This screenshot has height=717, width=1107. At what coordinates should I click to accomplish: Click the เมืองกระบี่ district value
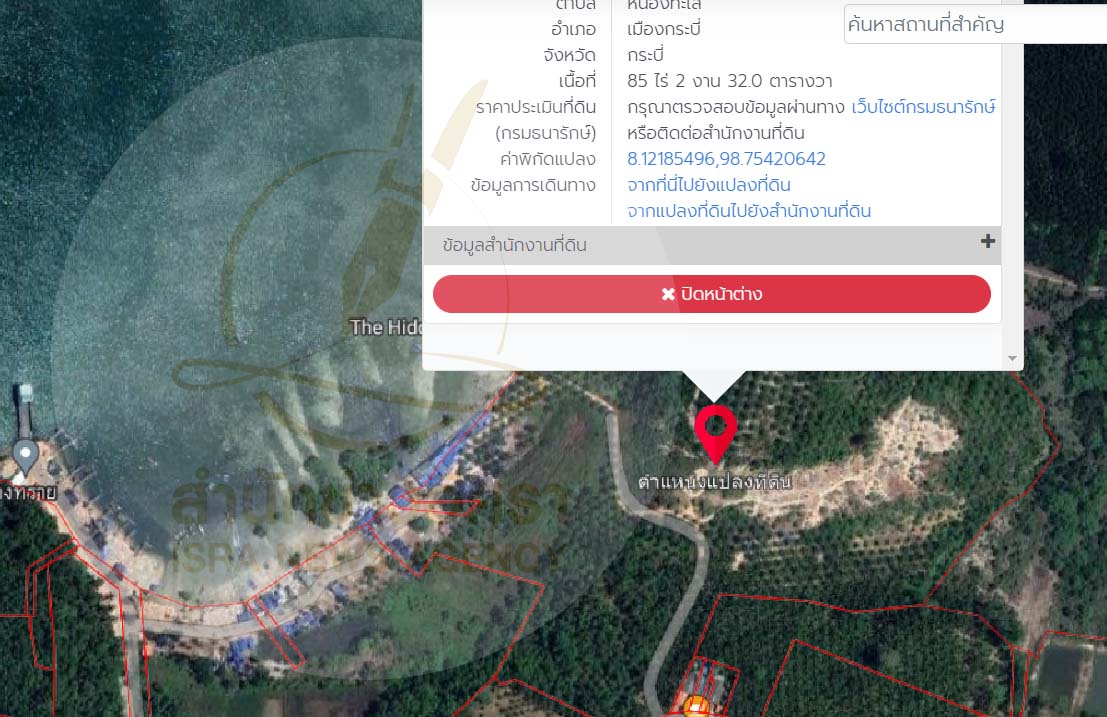pos(663,29)
